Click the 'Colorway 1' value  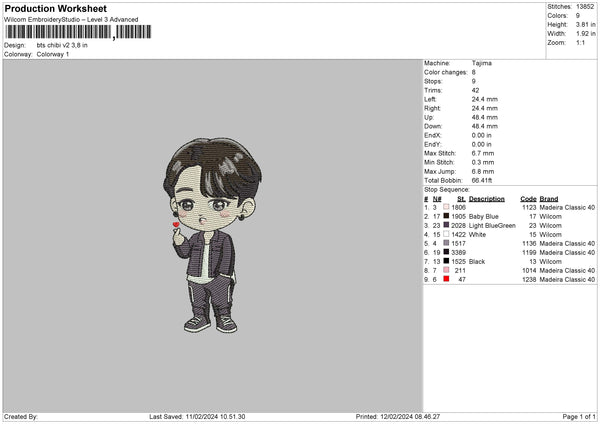click(53, 54)
